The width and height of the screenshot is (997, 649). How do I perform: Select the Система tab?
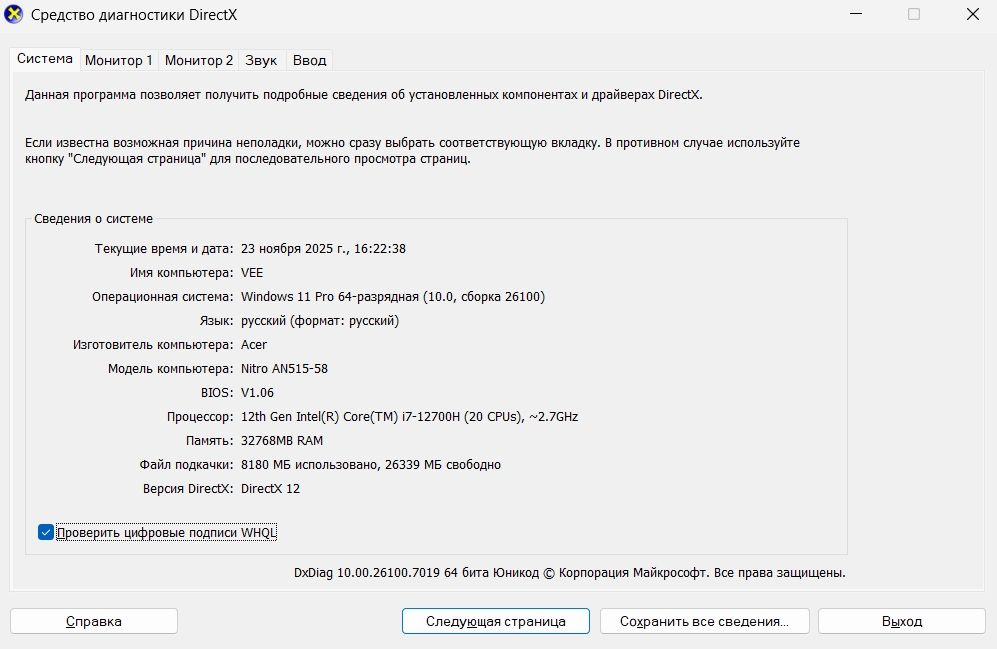[45, 59]
